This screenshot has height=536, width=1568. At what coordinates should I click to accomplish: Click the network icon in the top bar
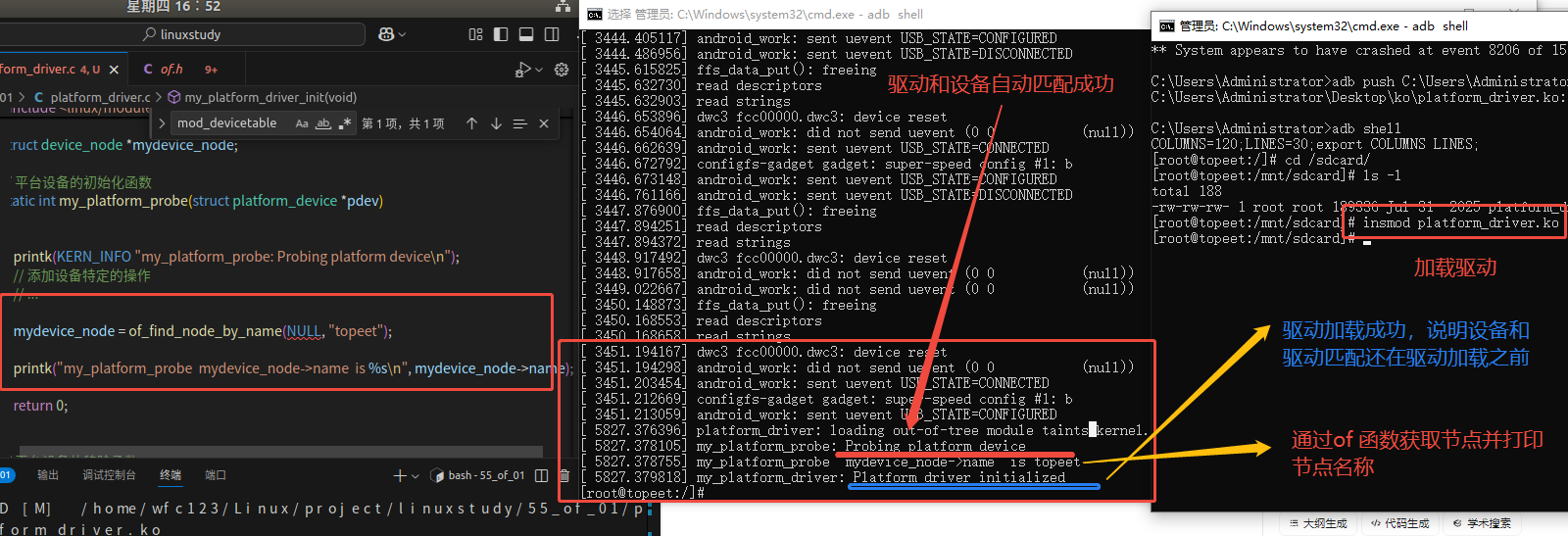[563, 6]
